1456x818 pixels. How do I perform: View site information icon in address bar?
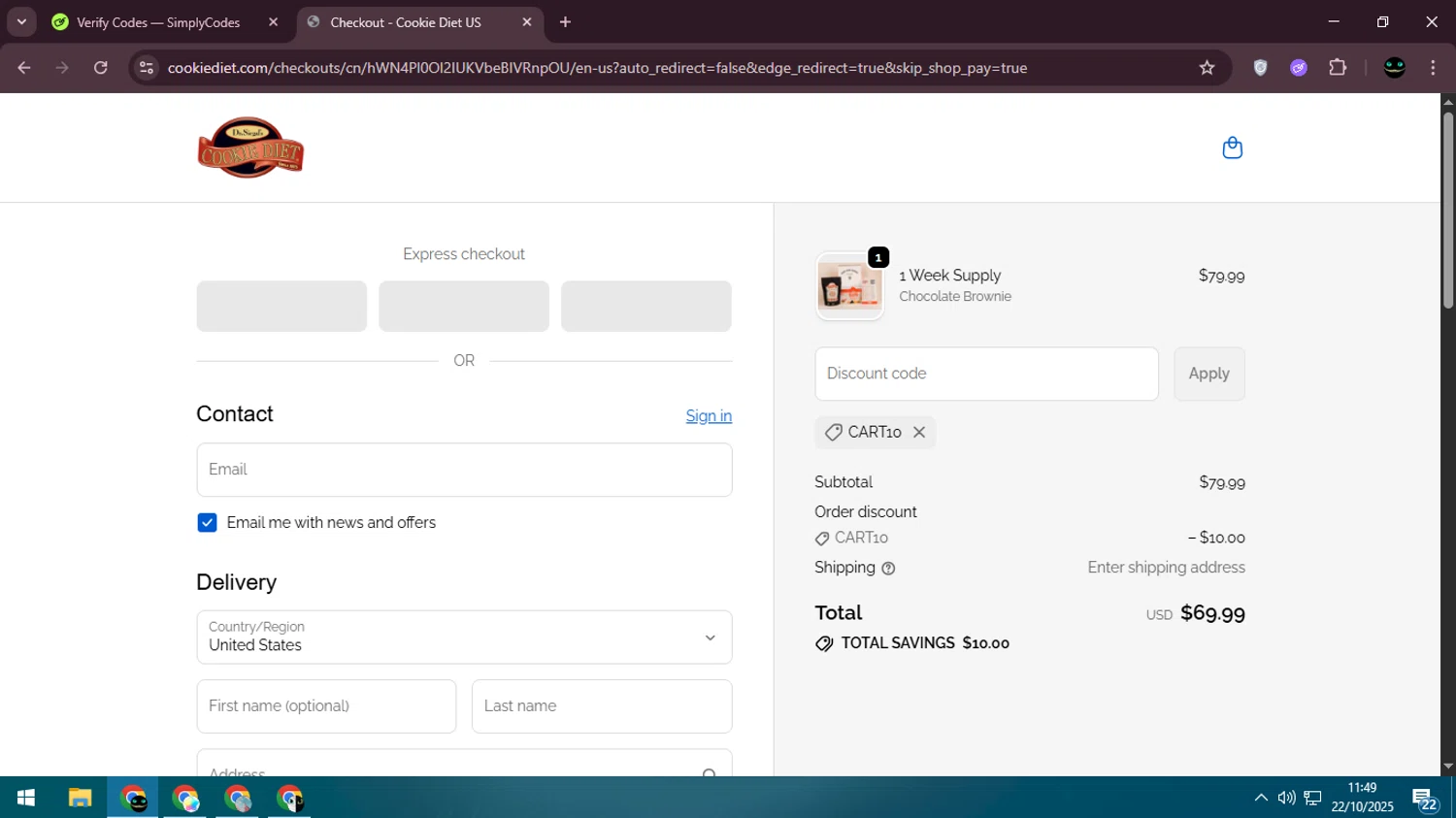point(147,68)
